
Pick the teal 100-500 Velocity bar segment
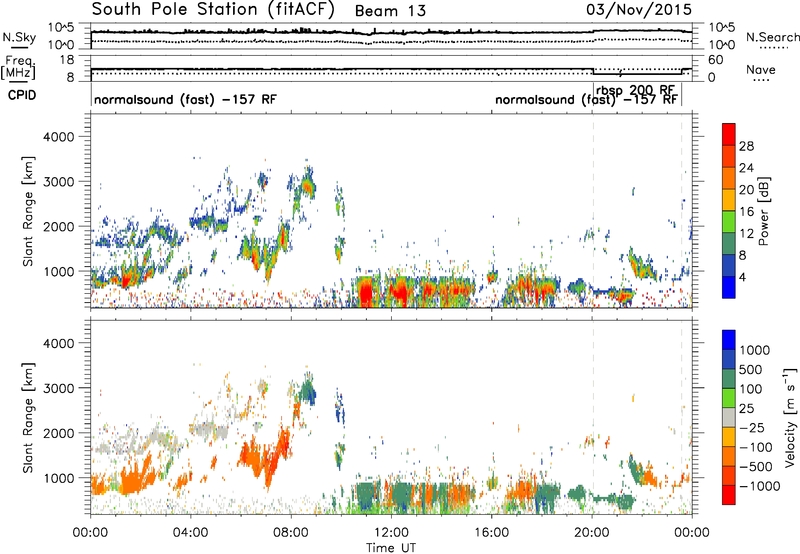coord(729,379)
